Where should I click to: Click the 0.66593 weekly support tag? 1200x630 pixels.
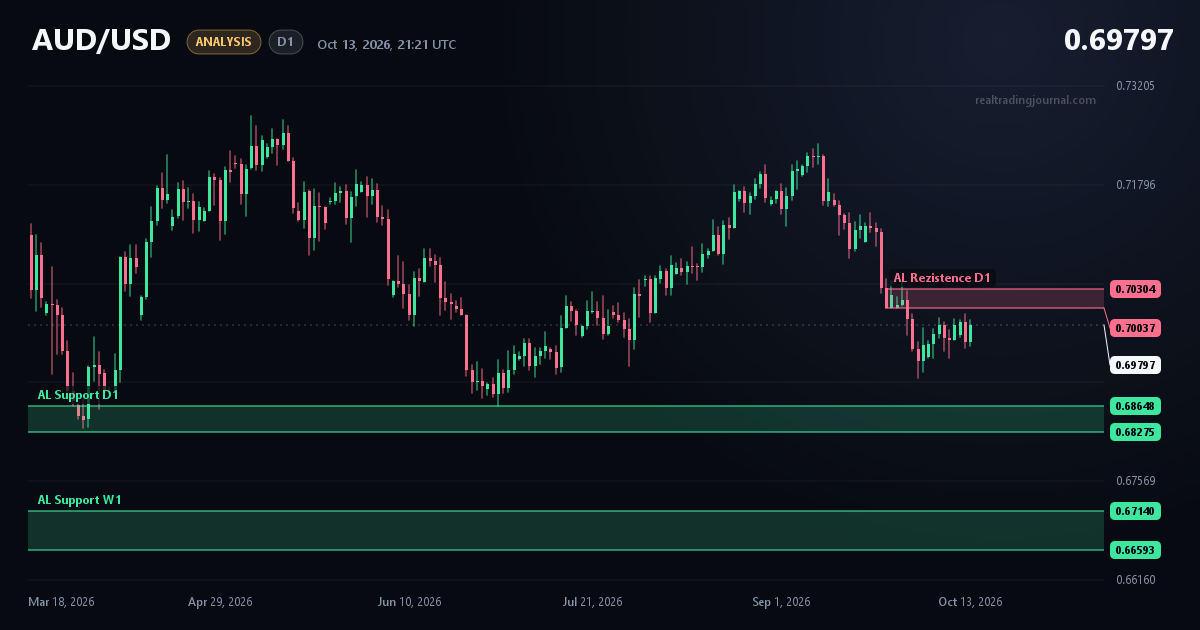pos(1136,550)
